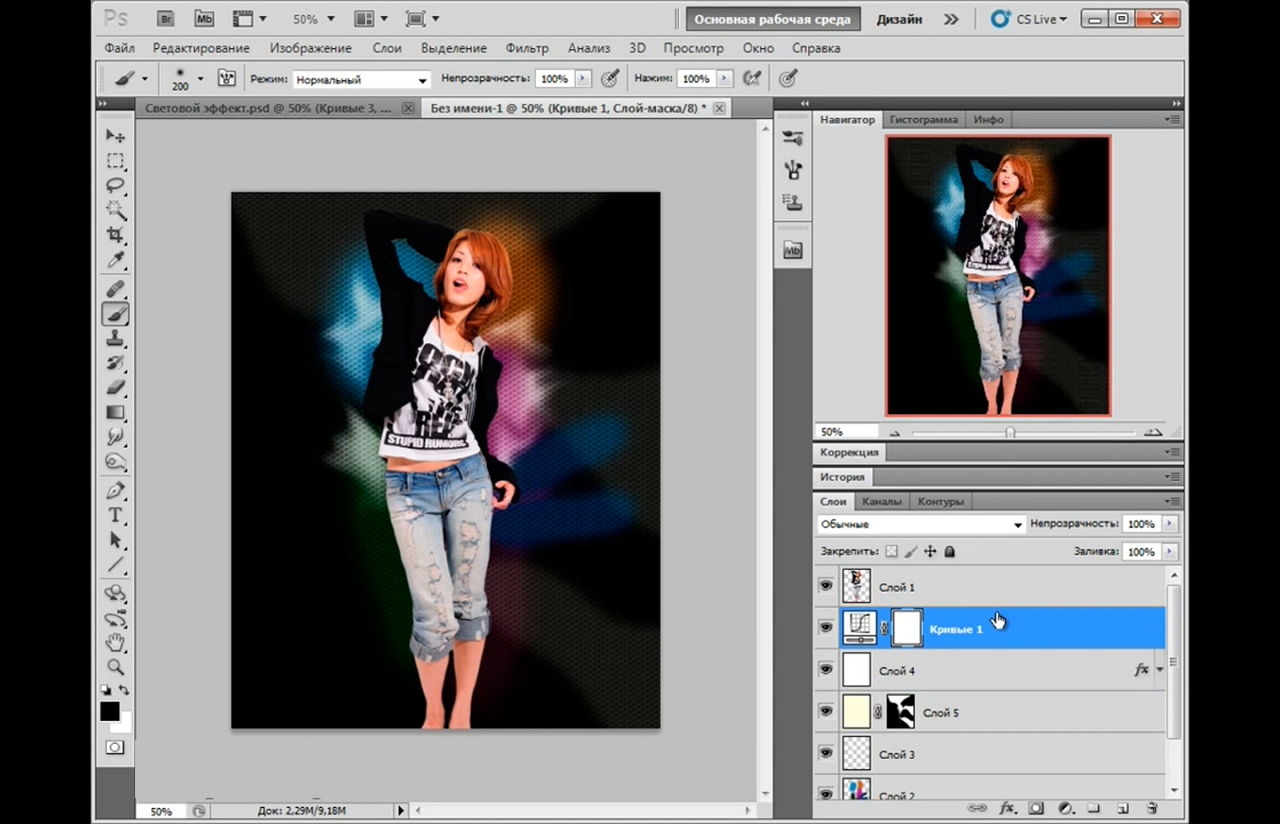Select the Move tool

click(x=116, y=136)
